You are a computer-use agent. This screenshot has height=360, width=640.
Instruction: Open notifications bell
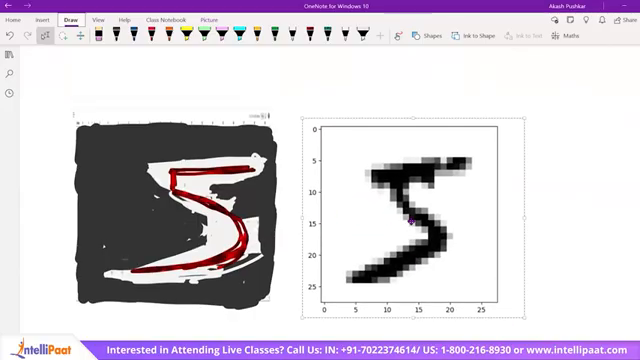602,20
